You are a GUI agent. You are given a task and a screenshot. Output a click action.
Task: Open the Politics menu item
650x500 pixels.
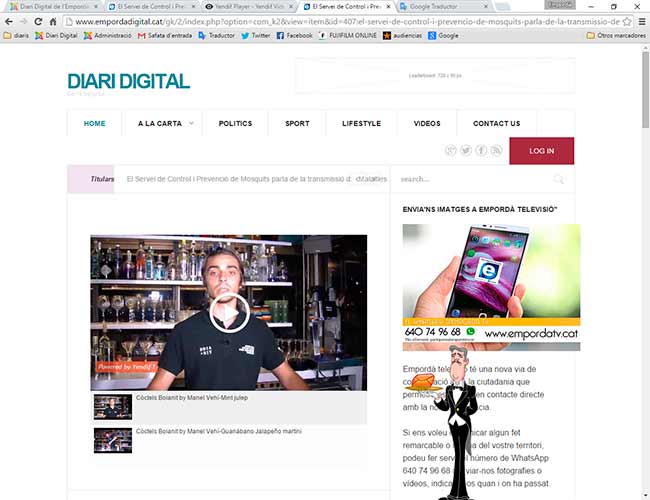click(x=235, y=124)
